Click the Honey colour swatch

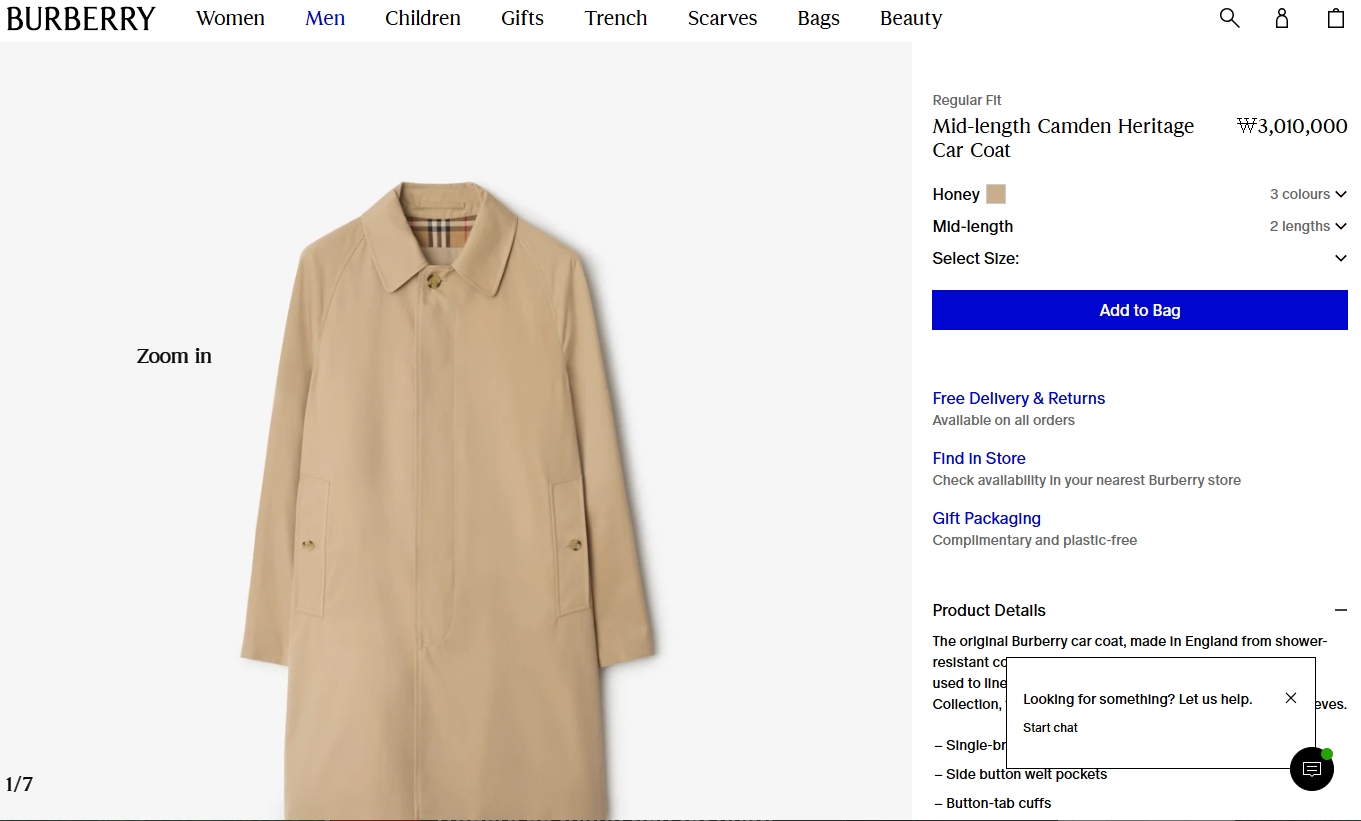point(996,194)
